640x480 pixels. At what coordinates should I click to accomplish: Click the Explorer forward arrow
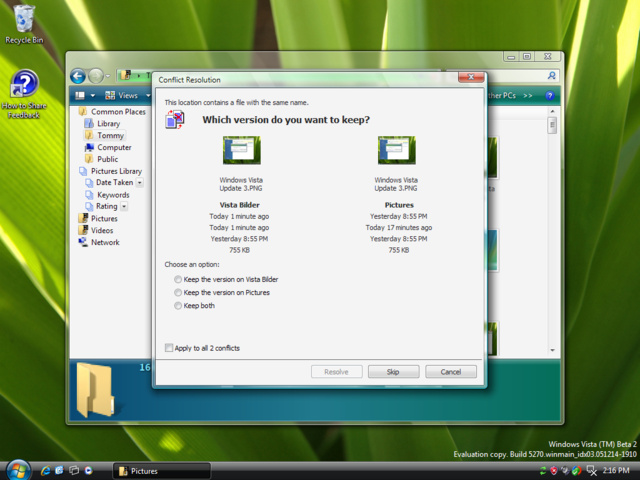coord(96,76)
